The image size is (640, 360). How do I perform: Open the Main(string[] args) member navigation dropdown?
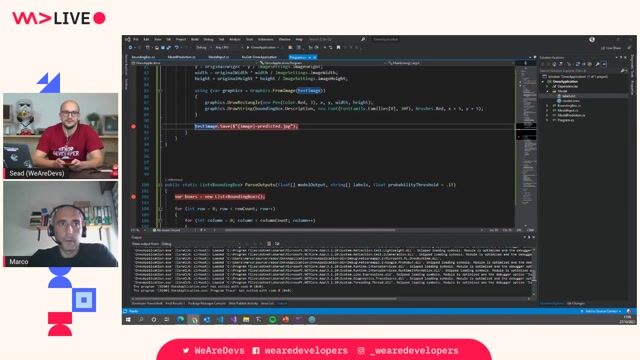click(x=451, y=63)
